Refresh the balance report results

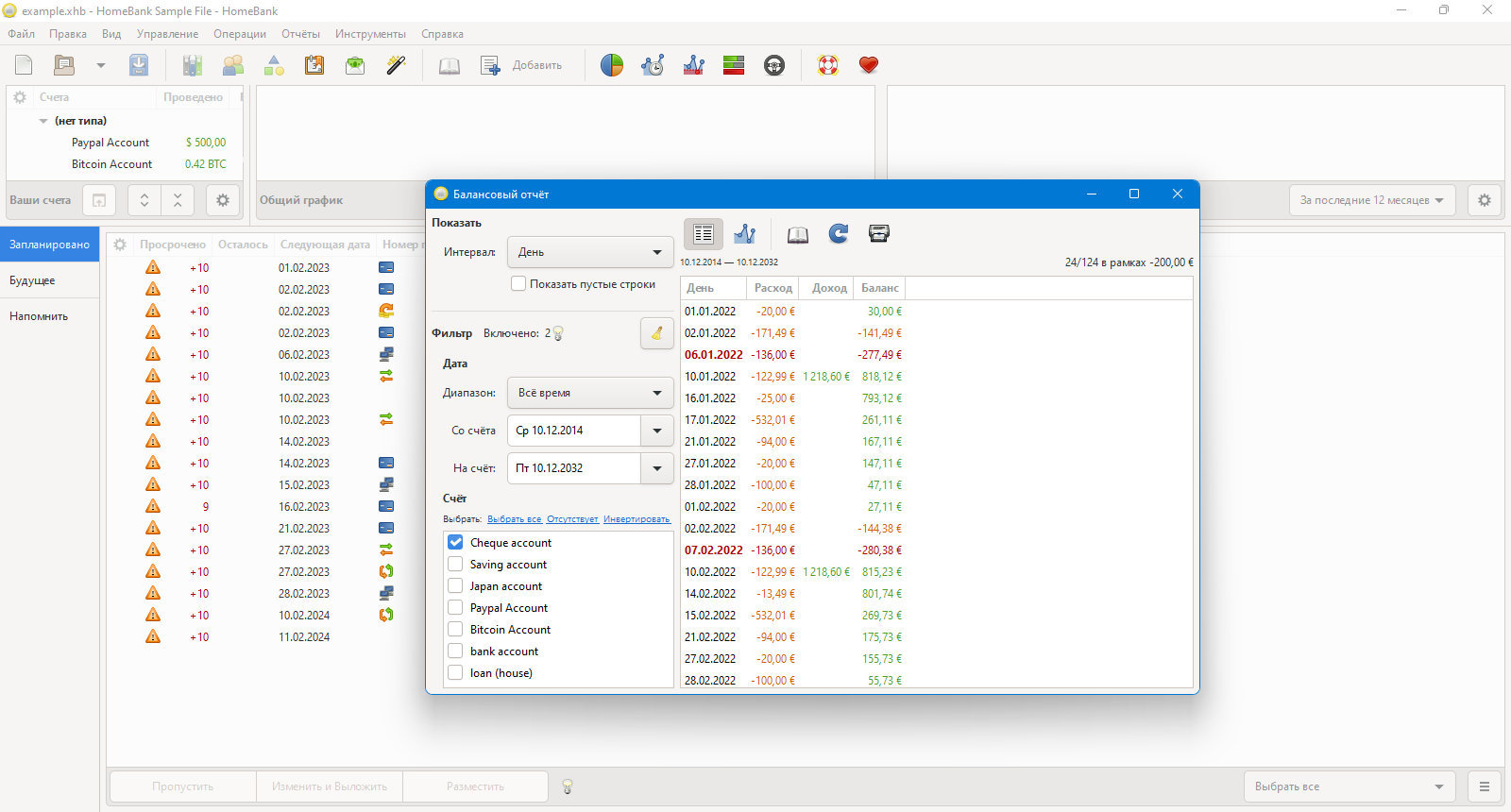839,234
